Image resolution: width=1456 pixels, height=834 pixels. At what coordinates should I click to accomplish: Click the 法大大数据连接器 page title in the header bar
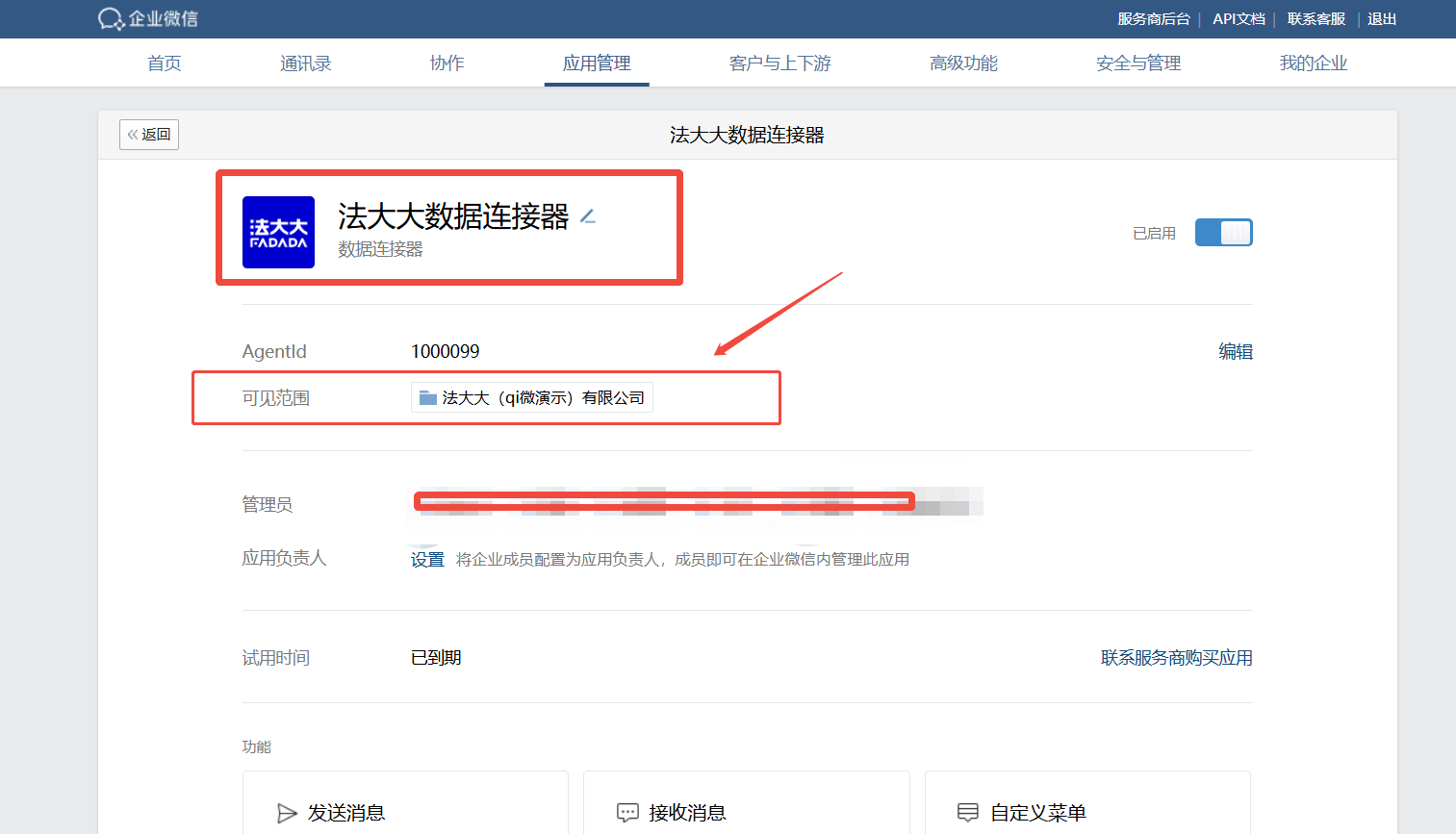coord(747,135)
